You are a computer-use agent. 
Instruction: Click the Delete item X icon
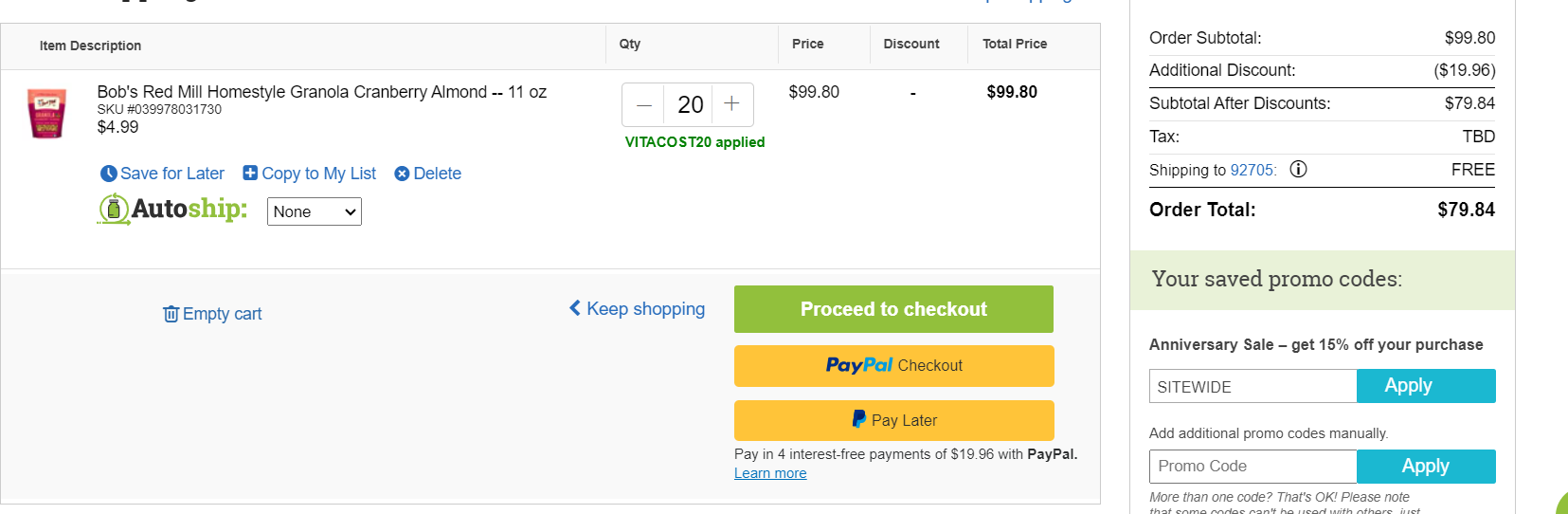click(x=402, y=174)
